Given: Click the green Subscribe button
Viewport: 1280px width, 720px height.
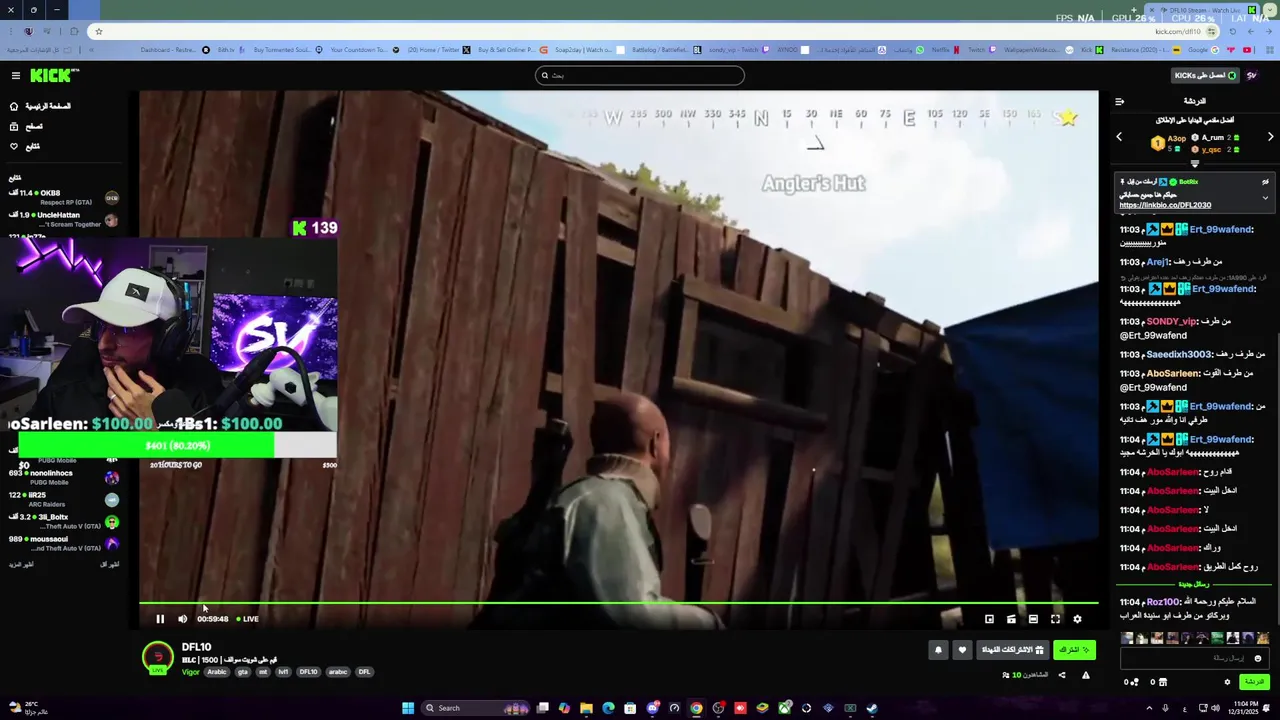Looking at the screenshot, I should pos(1074,650).
